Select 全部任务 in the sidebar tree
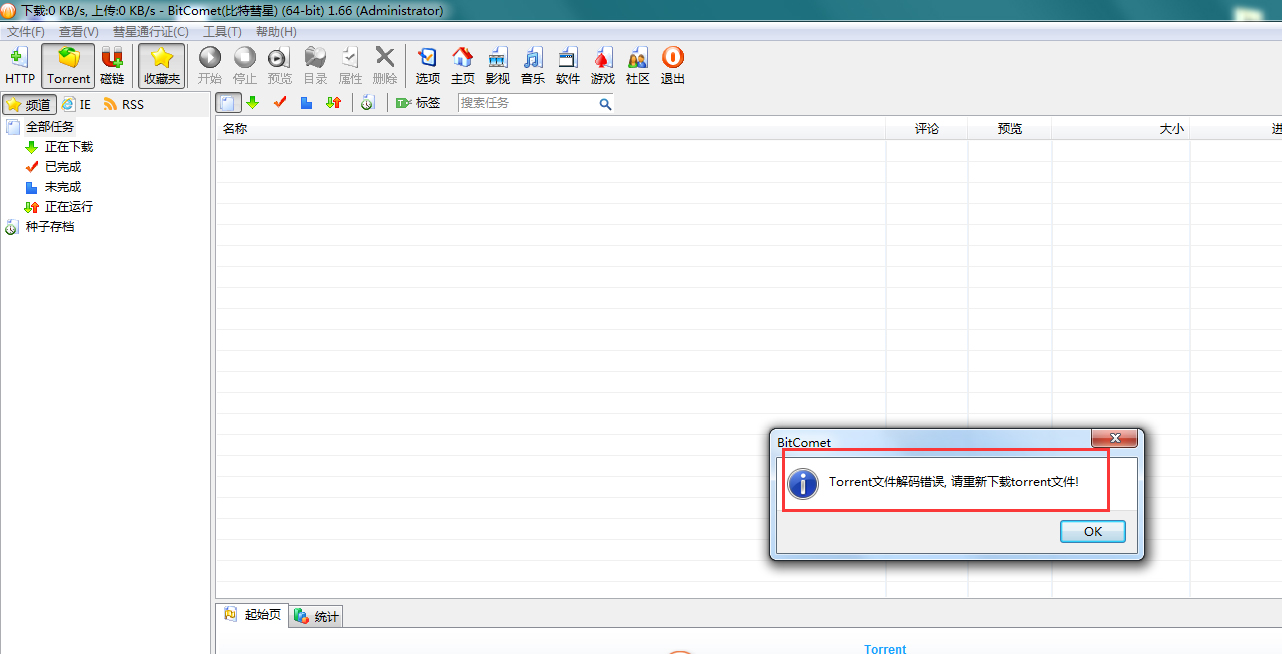 (x=50, y=127)
